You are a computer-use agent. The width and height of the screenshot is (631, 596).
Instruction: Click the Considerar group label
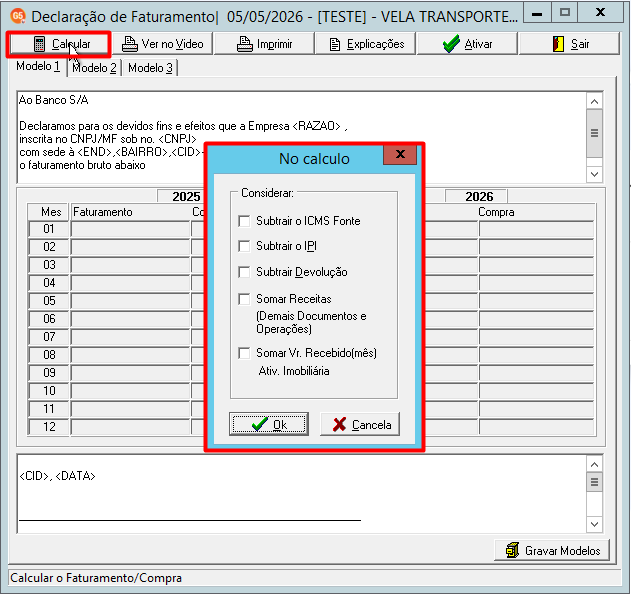(267, 193)
